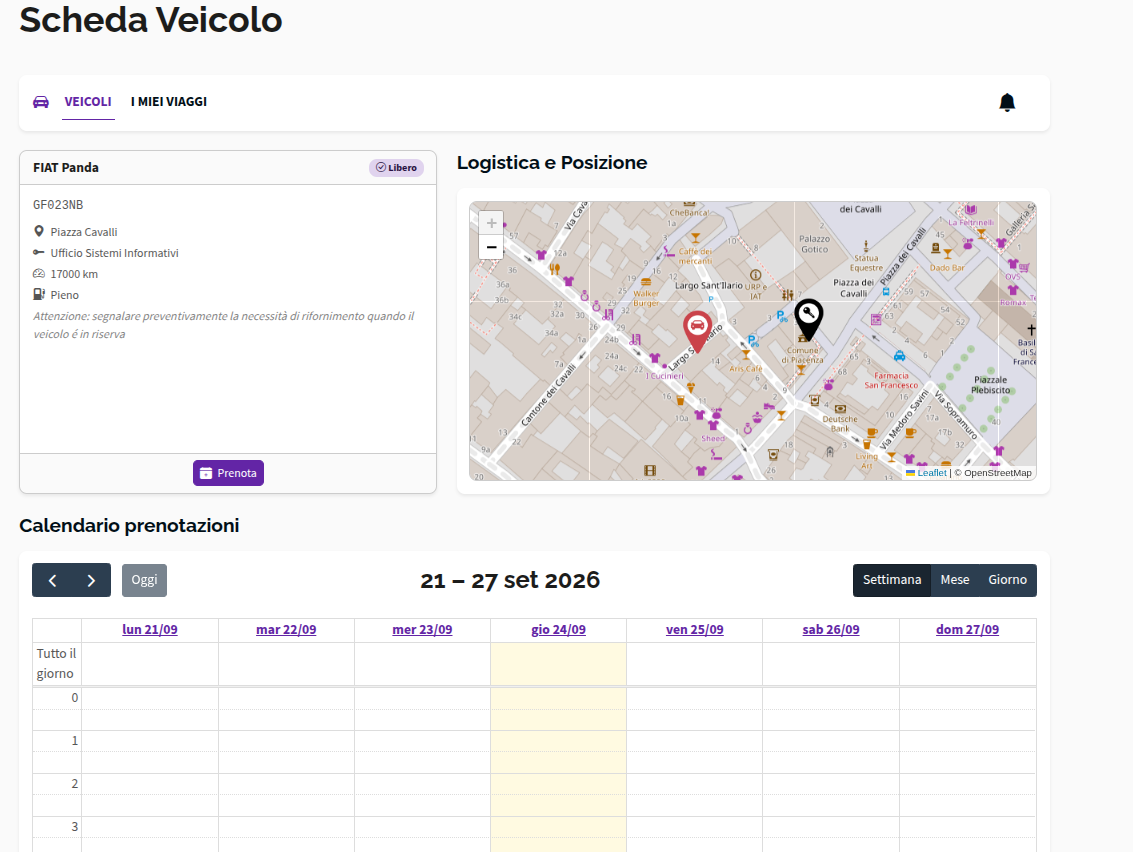Click the location pin icon beside Piazza Cavalli

[39, 231]
